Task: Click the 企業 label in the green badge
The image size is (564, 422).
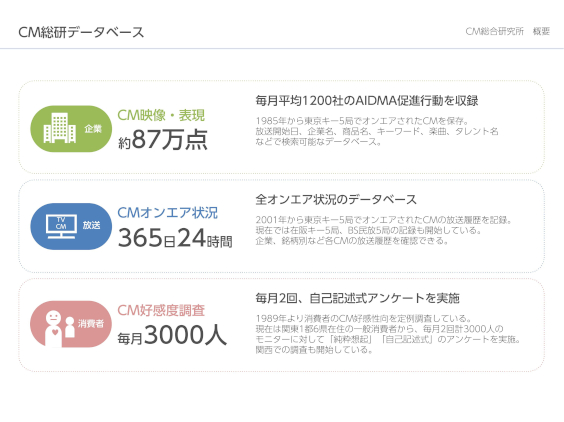Action: (93, 128)
